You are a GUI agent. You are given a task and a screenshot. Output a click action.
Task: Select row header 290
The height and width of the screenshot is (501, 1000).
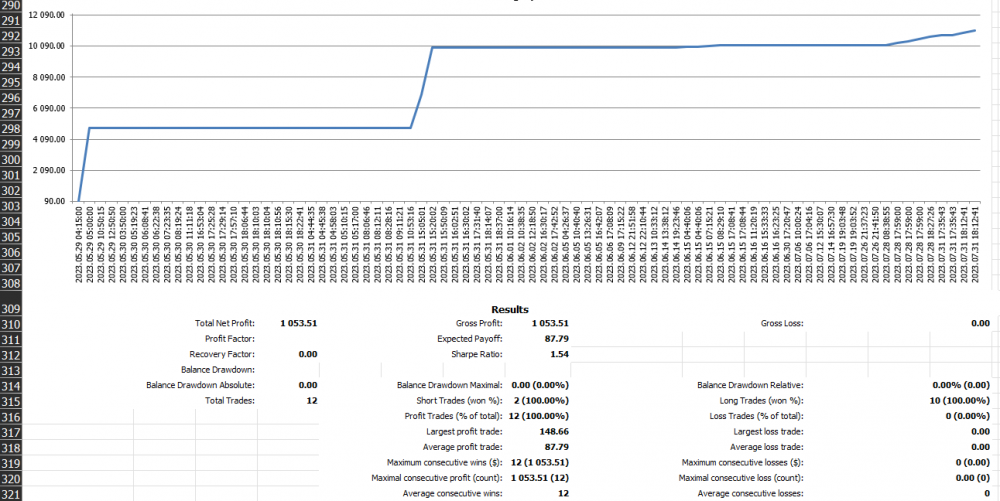14,5
